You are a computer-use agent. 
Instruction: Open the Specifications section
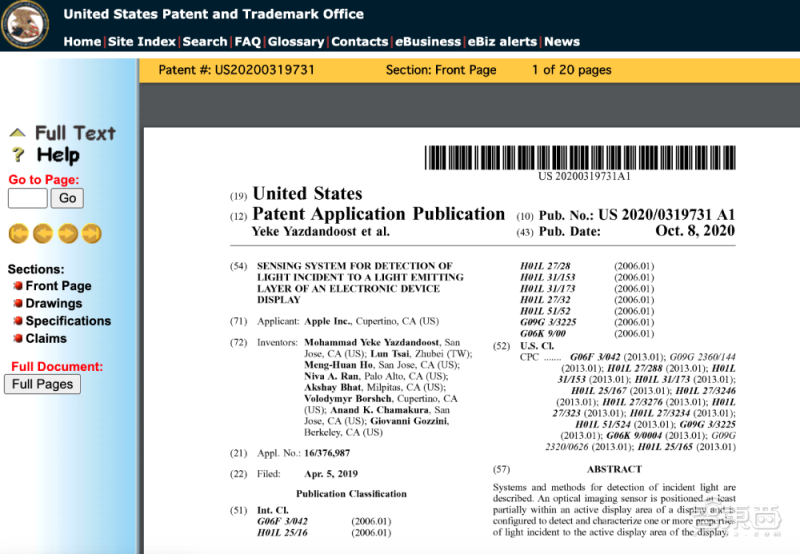tap(68, 321)
